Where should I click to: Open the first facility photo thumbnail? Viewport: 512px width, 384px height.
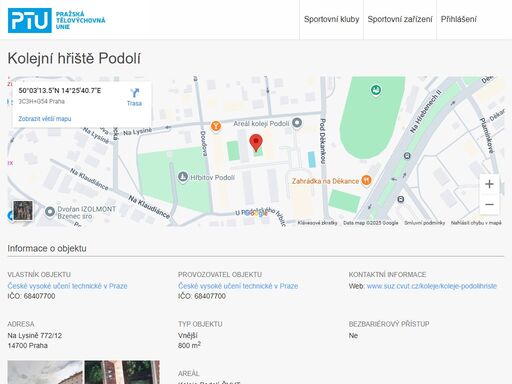(45, 372)
